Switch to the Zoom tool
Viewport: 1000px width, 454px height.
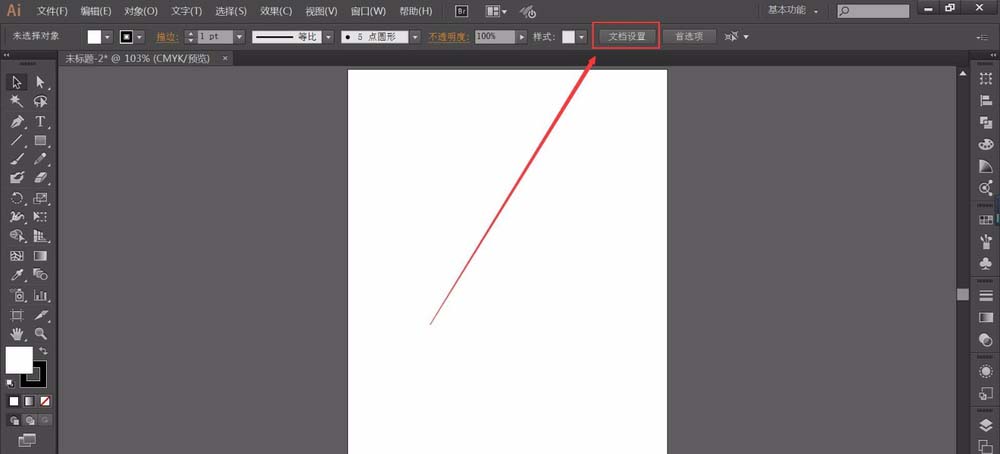pyautogui.click(x=41, y=333)
